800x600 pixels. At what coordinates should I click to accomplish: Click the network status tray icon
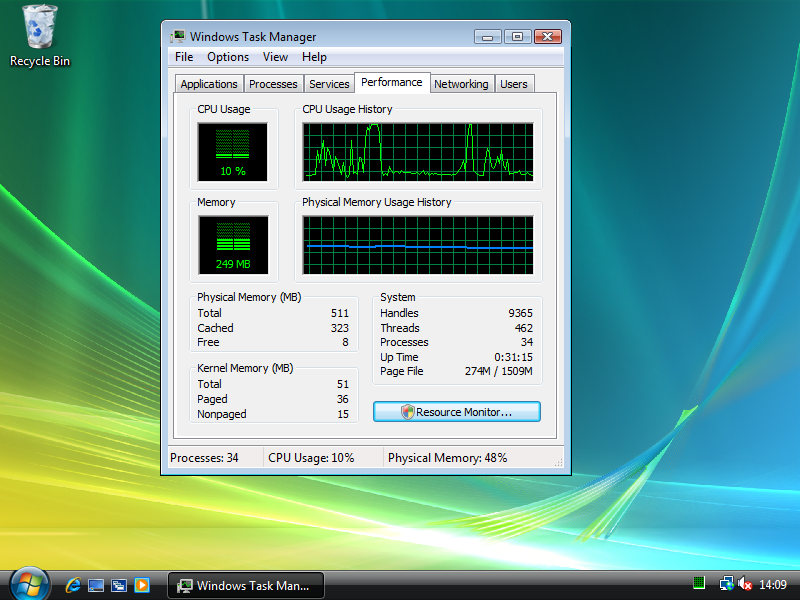coord(727,583)
